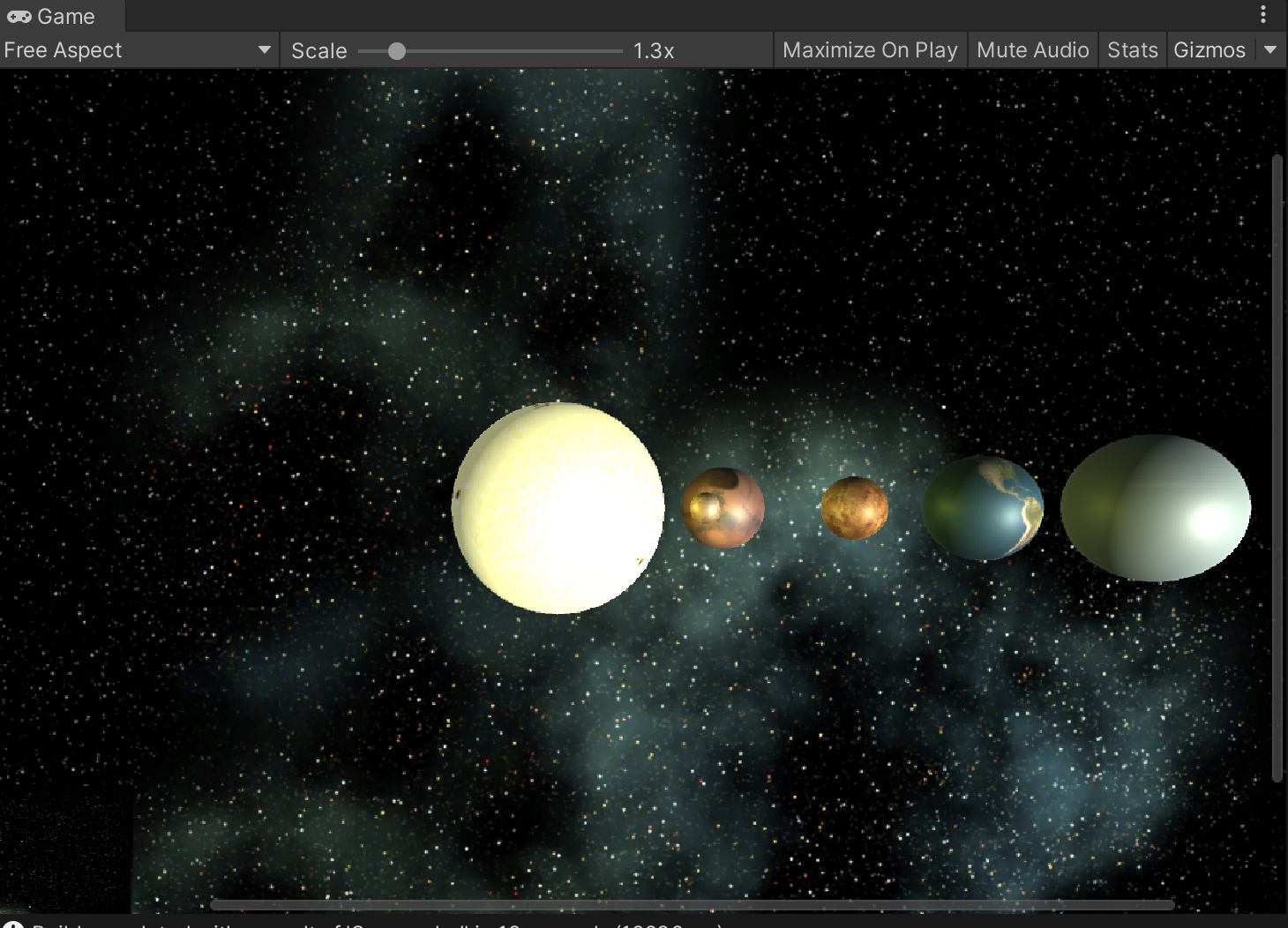
Task: Open the Free Aspect resolution dropdown
Action: tap(139, 50)
